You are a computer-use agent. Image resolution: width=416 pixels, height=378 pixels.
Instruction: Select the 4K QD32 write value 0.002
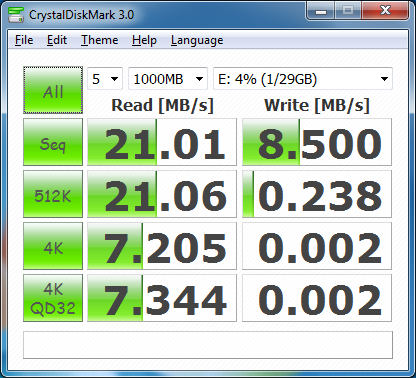[x=317, y=298]
